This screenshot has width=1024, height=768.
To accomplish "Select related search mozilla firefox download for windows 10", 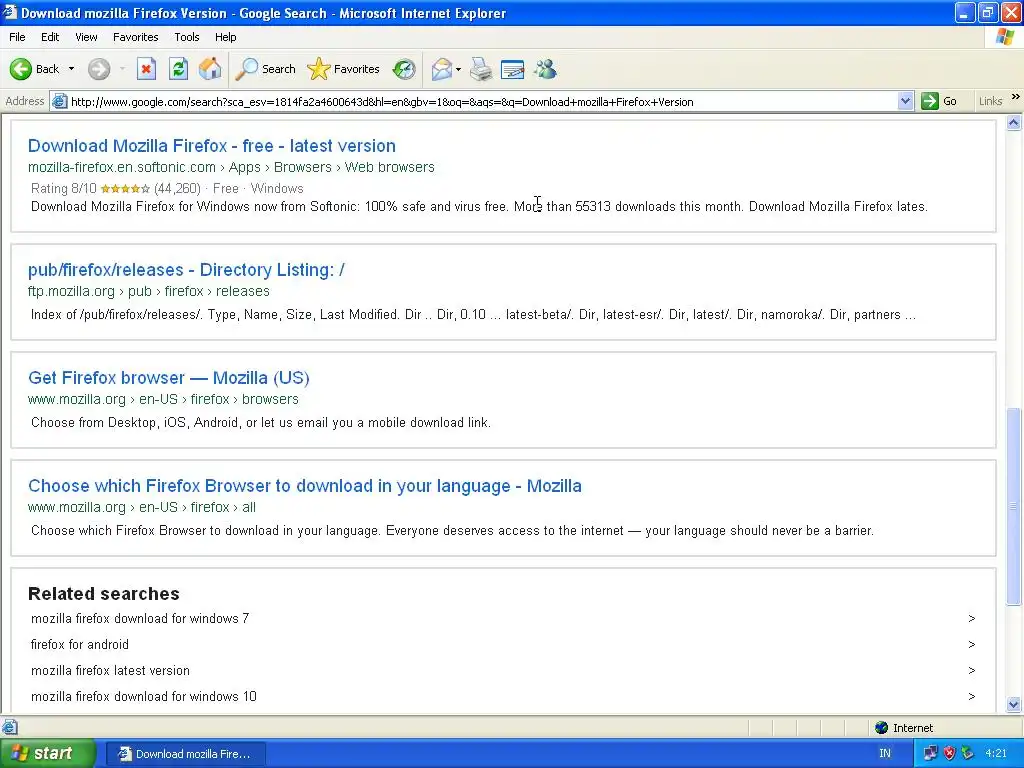I will click(x=144, y=697).
